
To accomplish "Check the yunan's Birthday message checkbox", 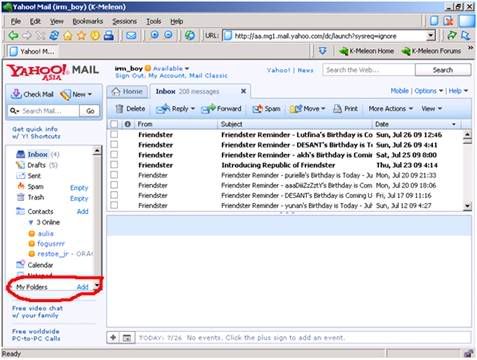I will [x=114, y=205].
